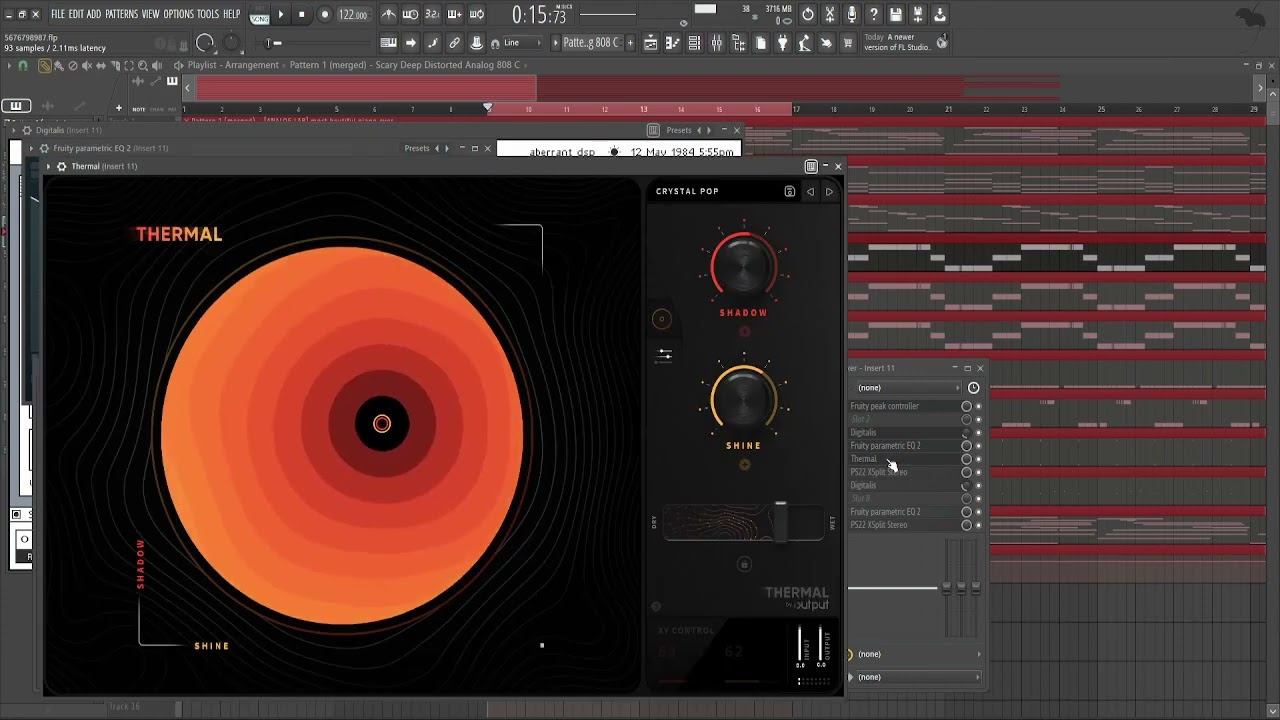Screen dimensions: 1280x720
Task: Open the Channel rack from toolbar
Action: 694,43
